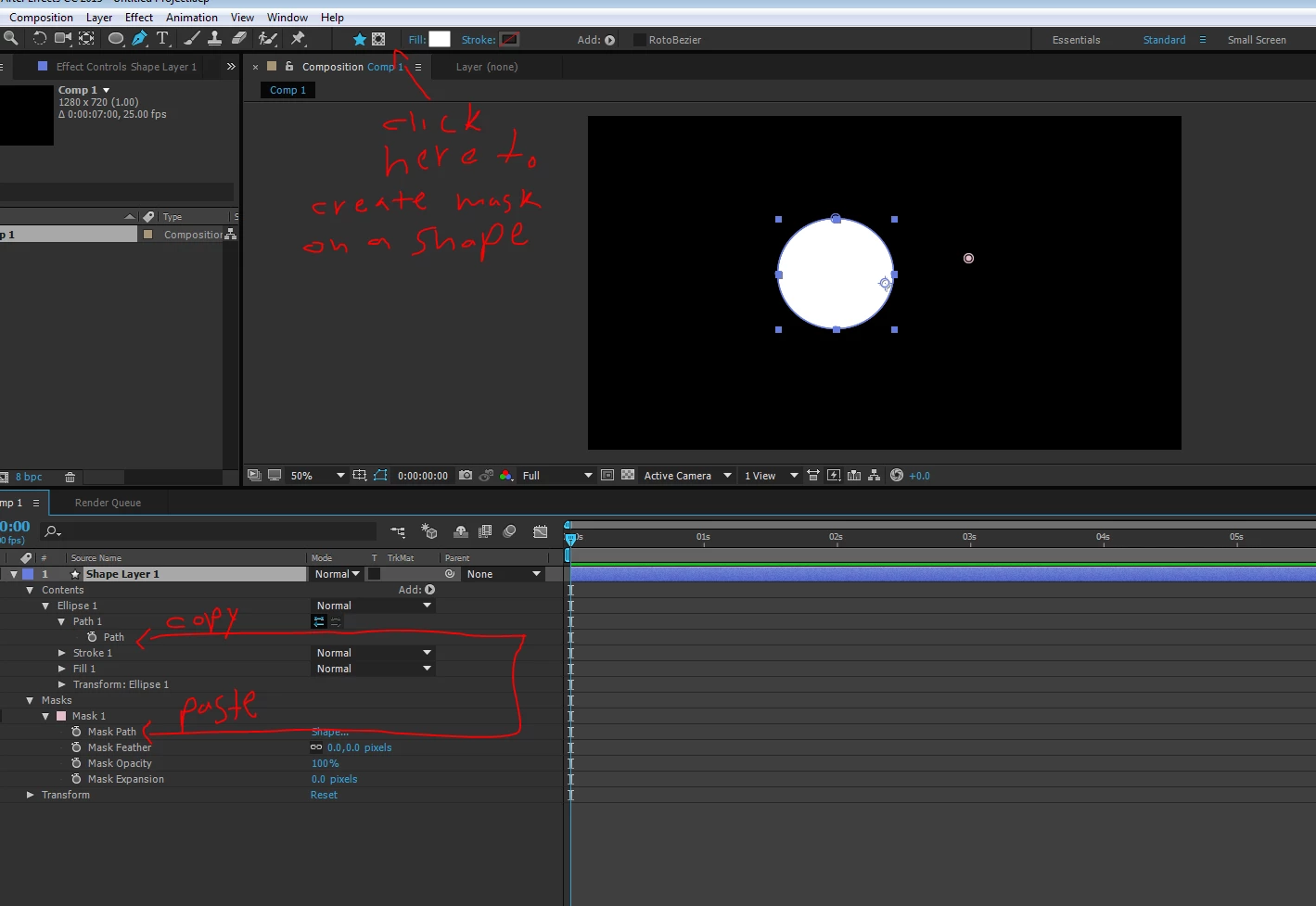Switch to Small Screen workspace
1316x906 pixels.
[x=1257, y=40]
